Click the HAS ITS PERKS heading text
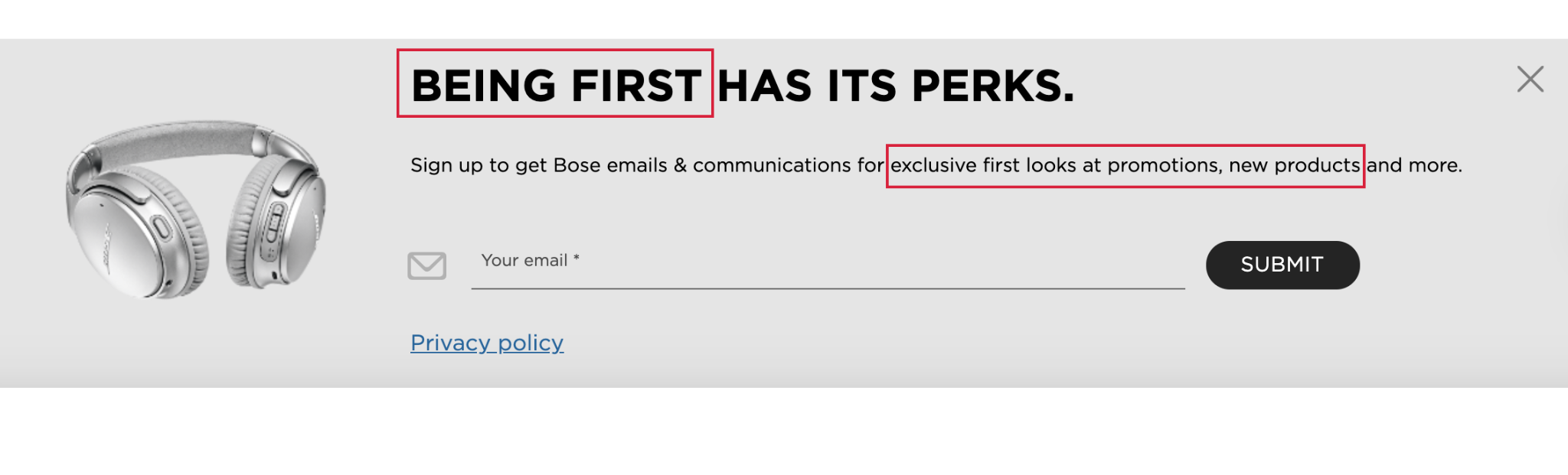The height and width of the screenshot is (475, 1568). click(895, 86)
